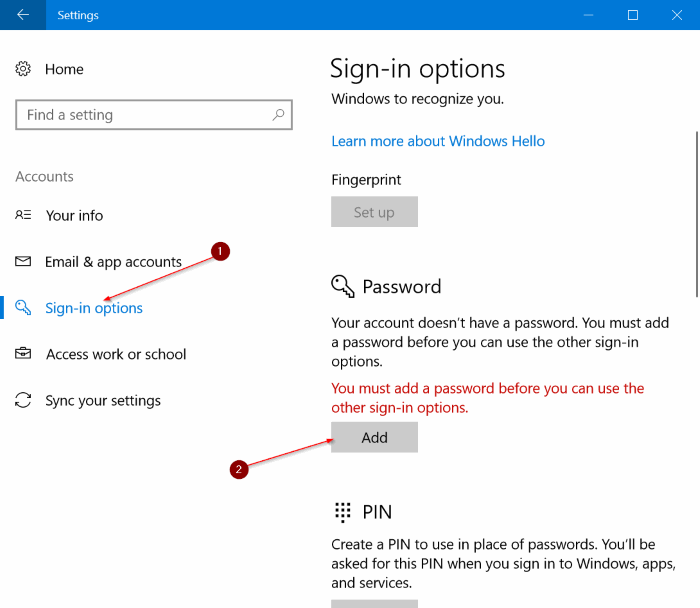Open Learn more about Windows Hello link
This screenshot has height=608, width=700.
[x=438, y=141]
